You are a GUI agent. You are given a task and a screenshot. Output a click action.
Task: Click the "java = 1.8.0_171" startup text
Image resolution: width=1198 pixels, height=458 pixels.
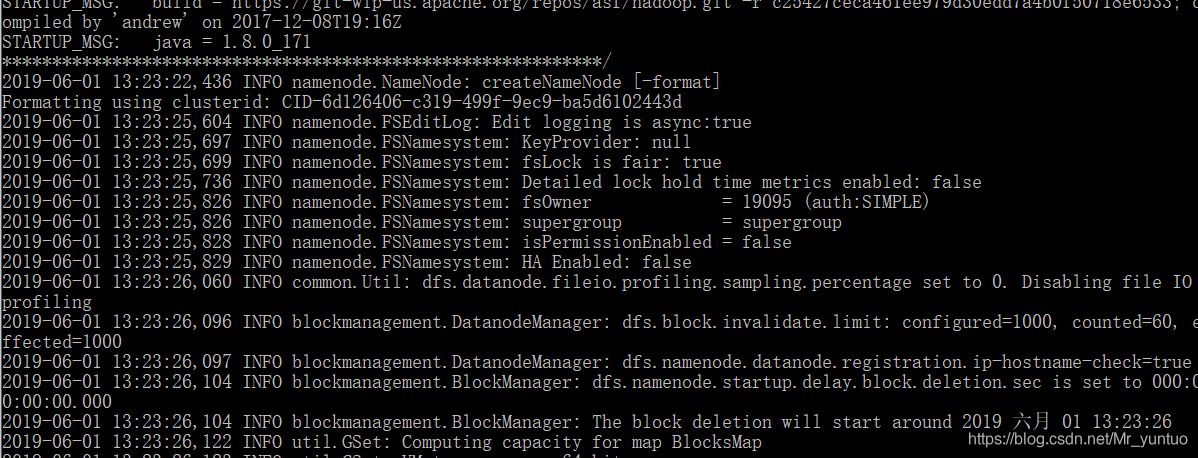point(232,43)
